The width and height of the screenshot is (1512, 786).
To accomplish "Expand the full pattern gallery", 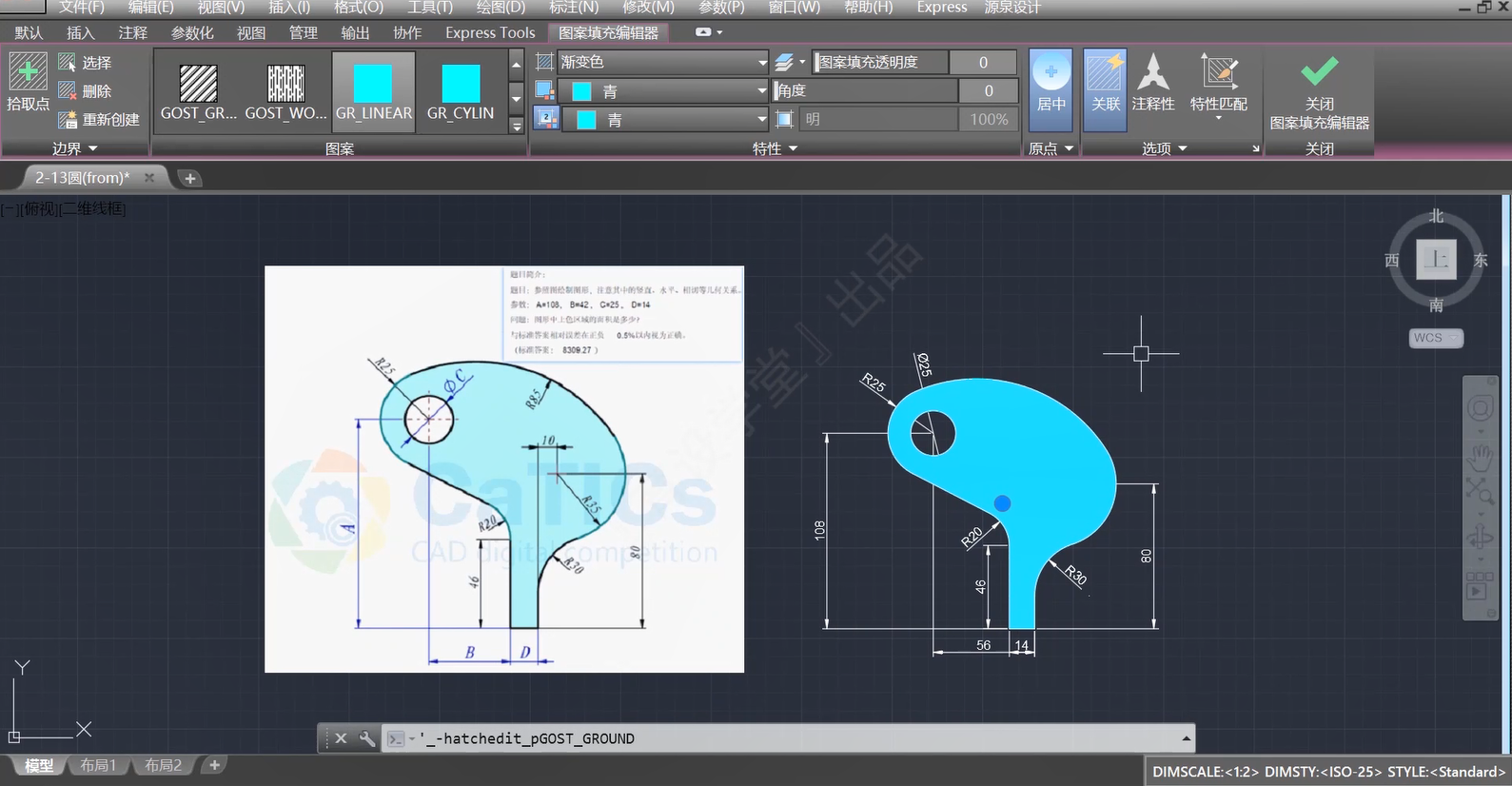I will click(517, 125).
